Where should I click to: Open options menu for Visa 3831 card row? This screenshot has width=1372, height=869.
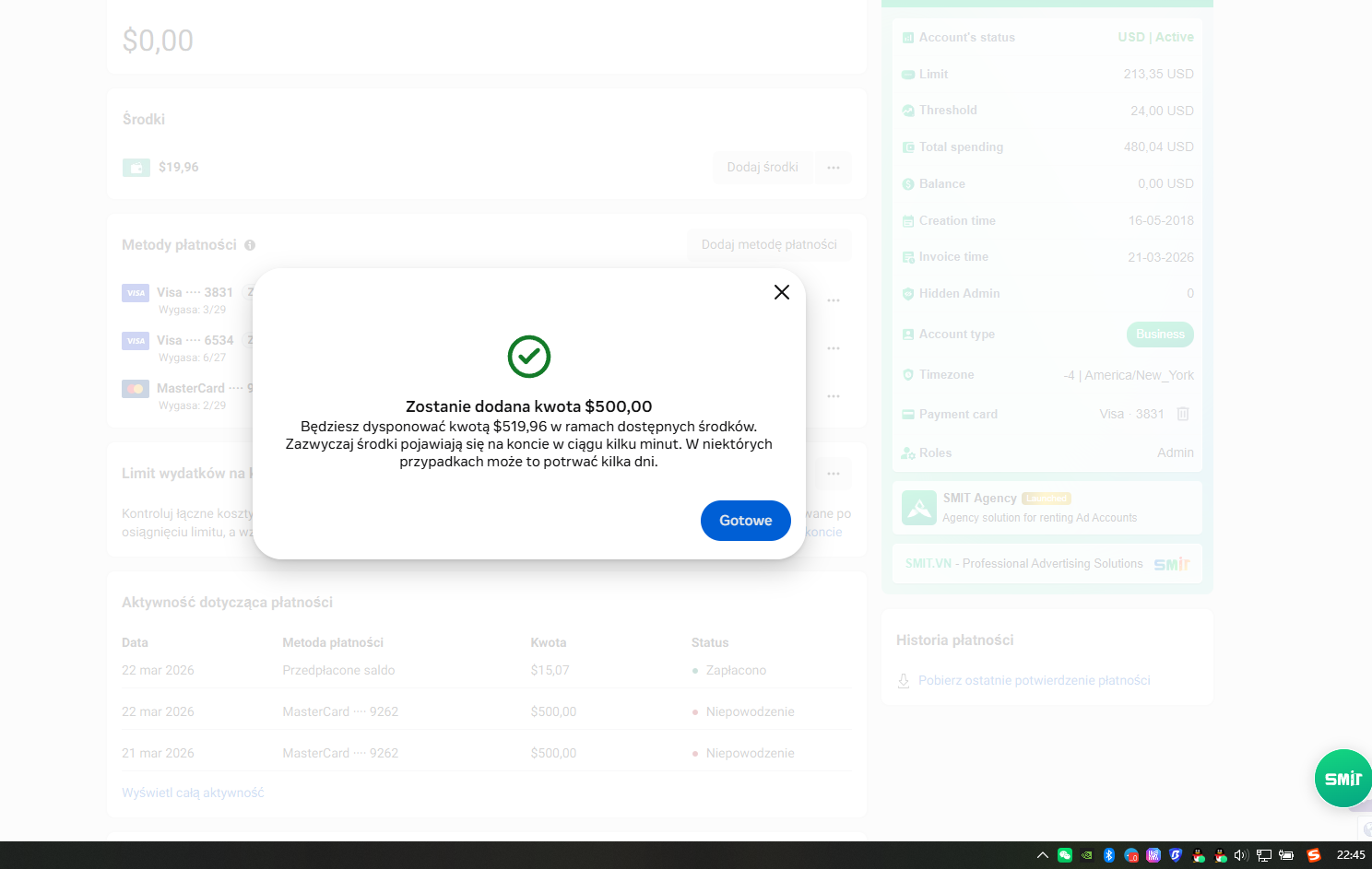tap(834, 300)
